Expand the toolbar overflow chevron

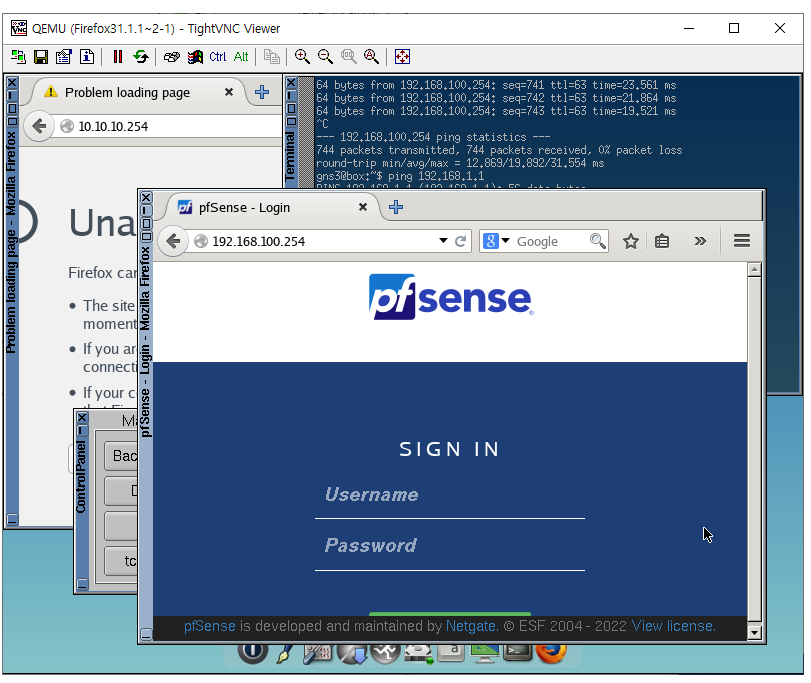point(700,241)
